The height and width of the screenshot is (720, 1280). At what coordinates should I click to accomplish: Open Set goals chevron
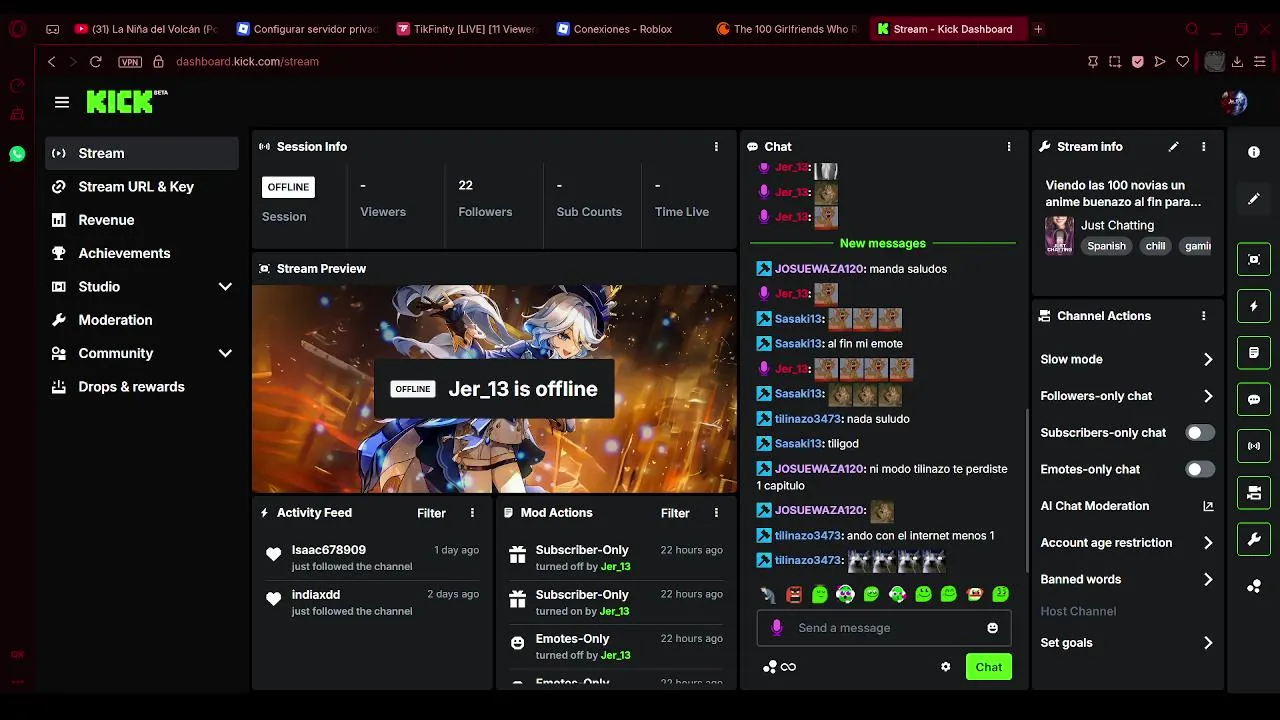[x=1208, y=643]
